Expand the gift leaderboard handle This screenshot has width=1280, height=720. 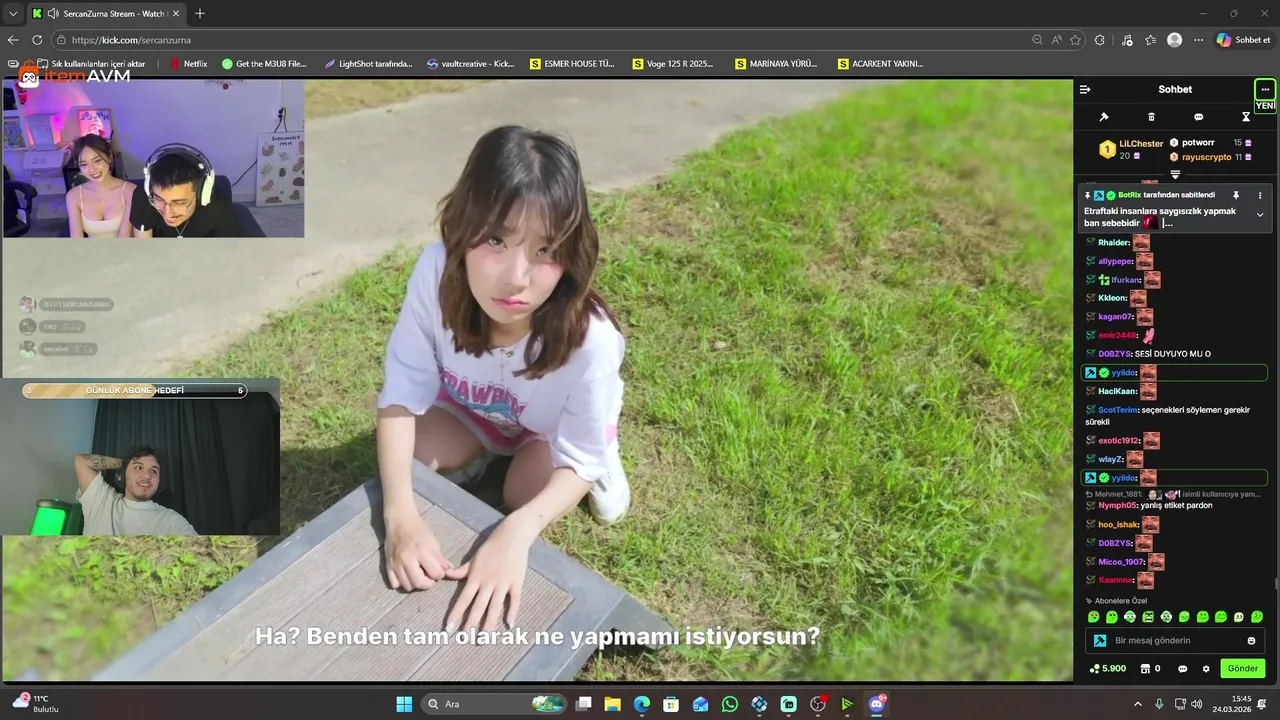point(1175,174)
